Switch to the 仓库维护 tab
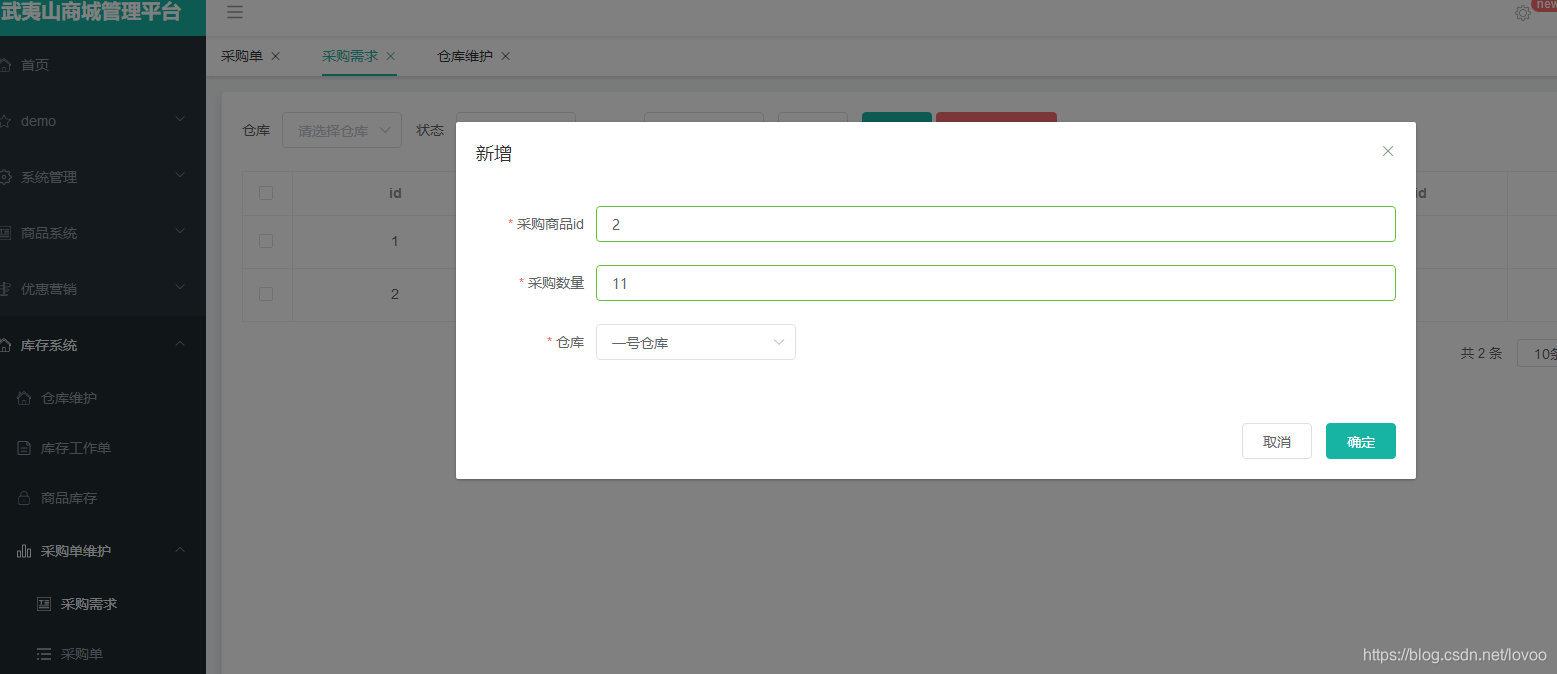This screenshot has width=1557, height=674. click(x=465, y=56)
